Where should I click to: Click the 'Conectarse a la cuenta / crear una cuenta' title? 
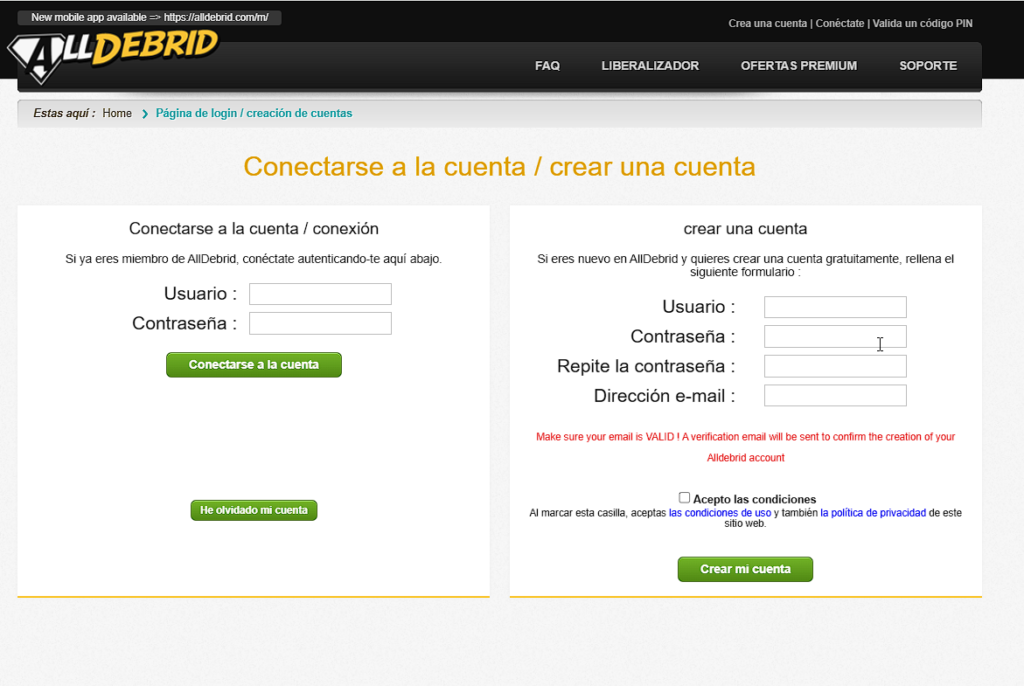[500, 167]
